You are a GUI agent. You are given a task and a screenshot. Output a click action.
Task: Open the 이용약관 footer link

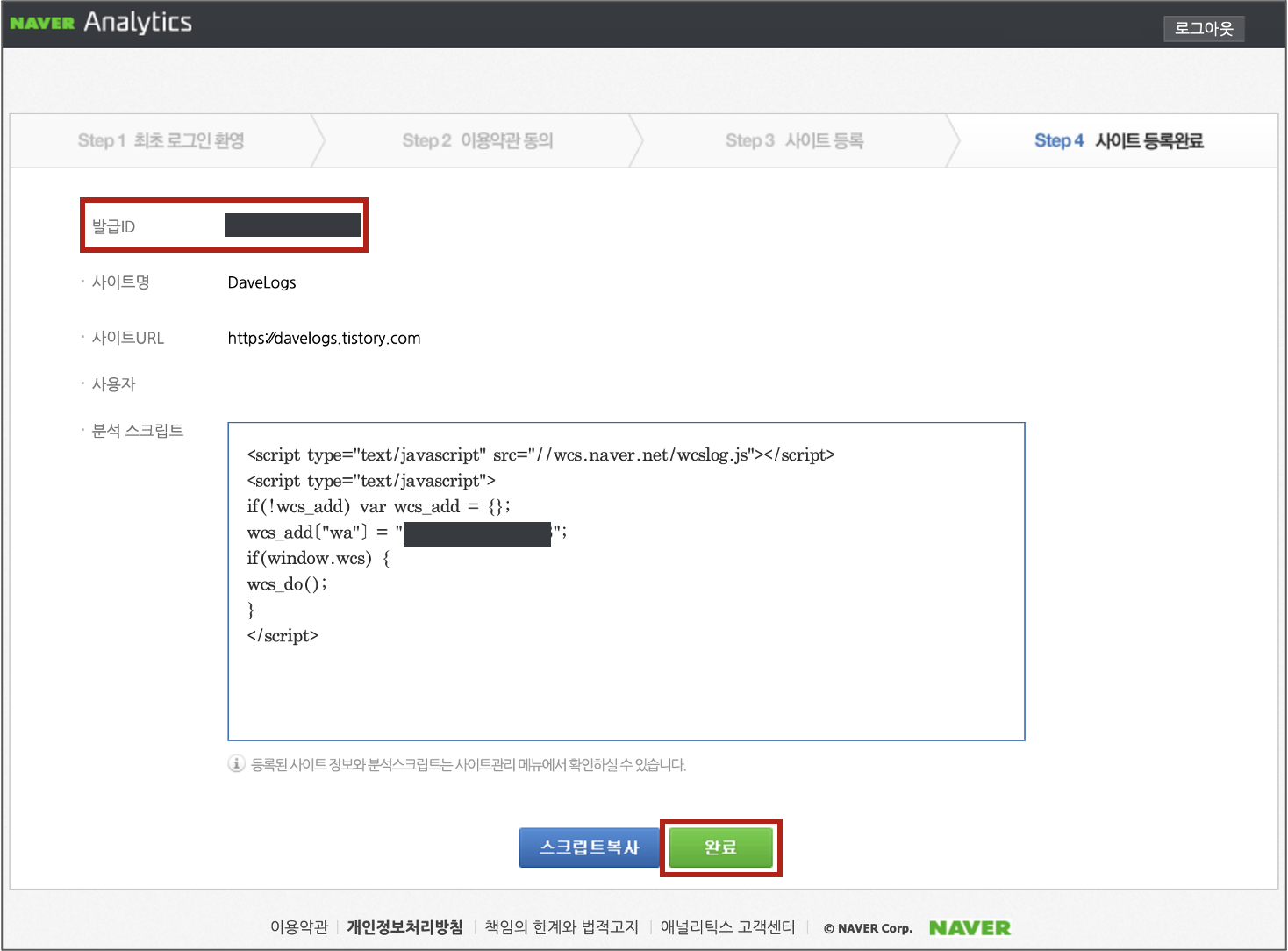click(298, 927)
